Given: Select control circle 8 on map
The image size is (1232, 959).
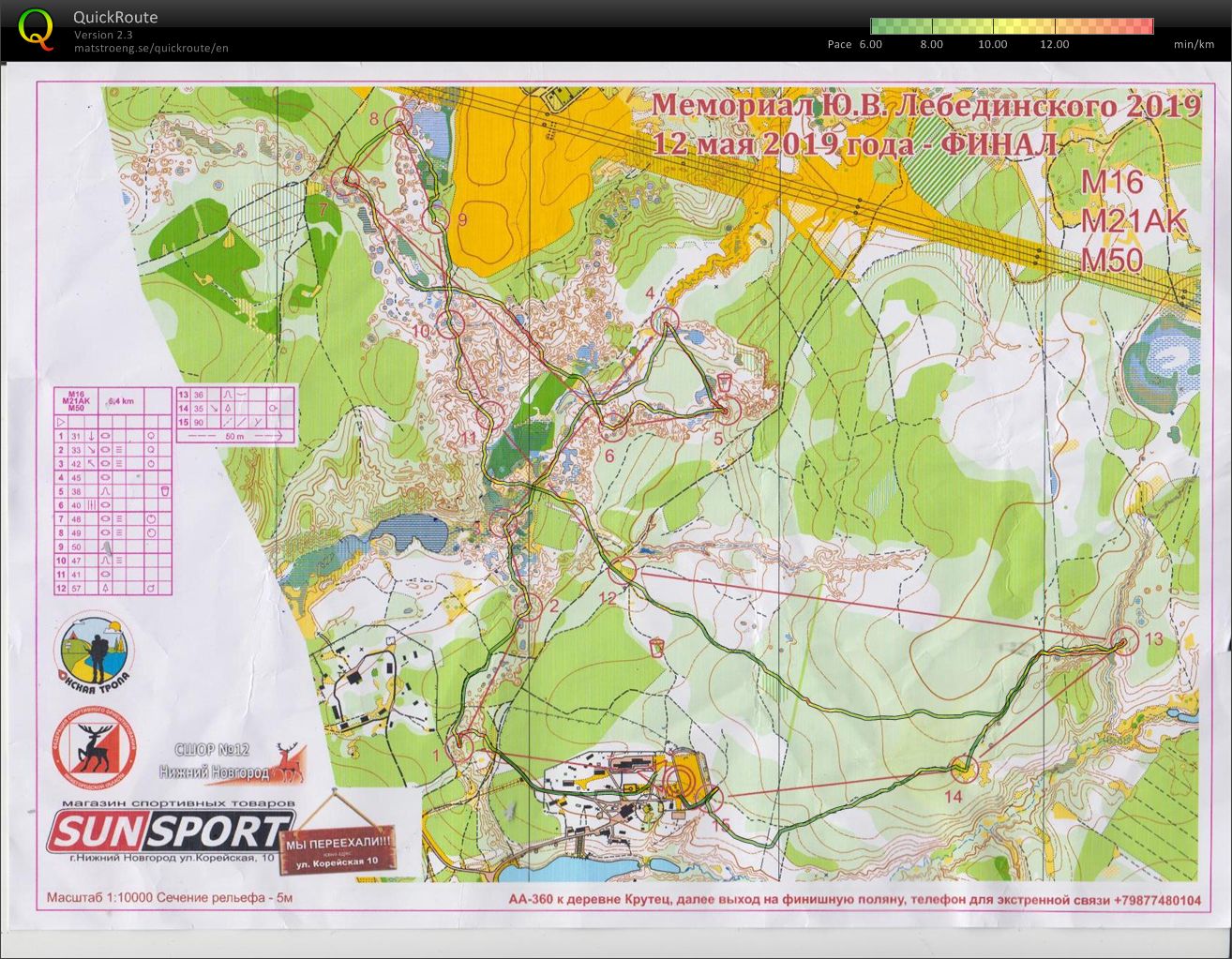Looking at the screenshot, I should (398, 119).
